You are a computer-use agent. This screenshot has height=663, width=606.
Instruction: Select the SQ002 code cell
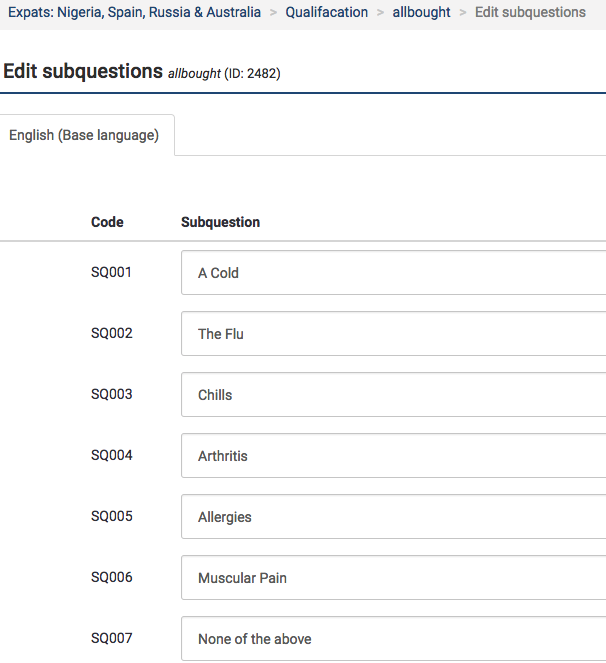pos(111,333)
